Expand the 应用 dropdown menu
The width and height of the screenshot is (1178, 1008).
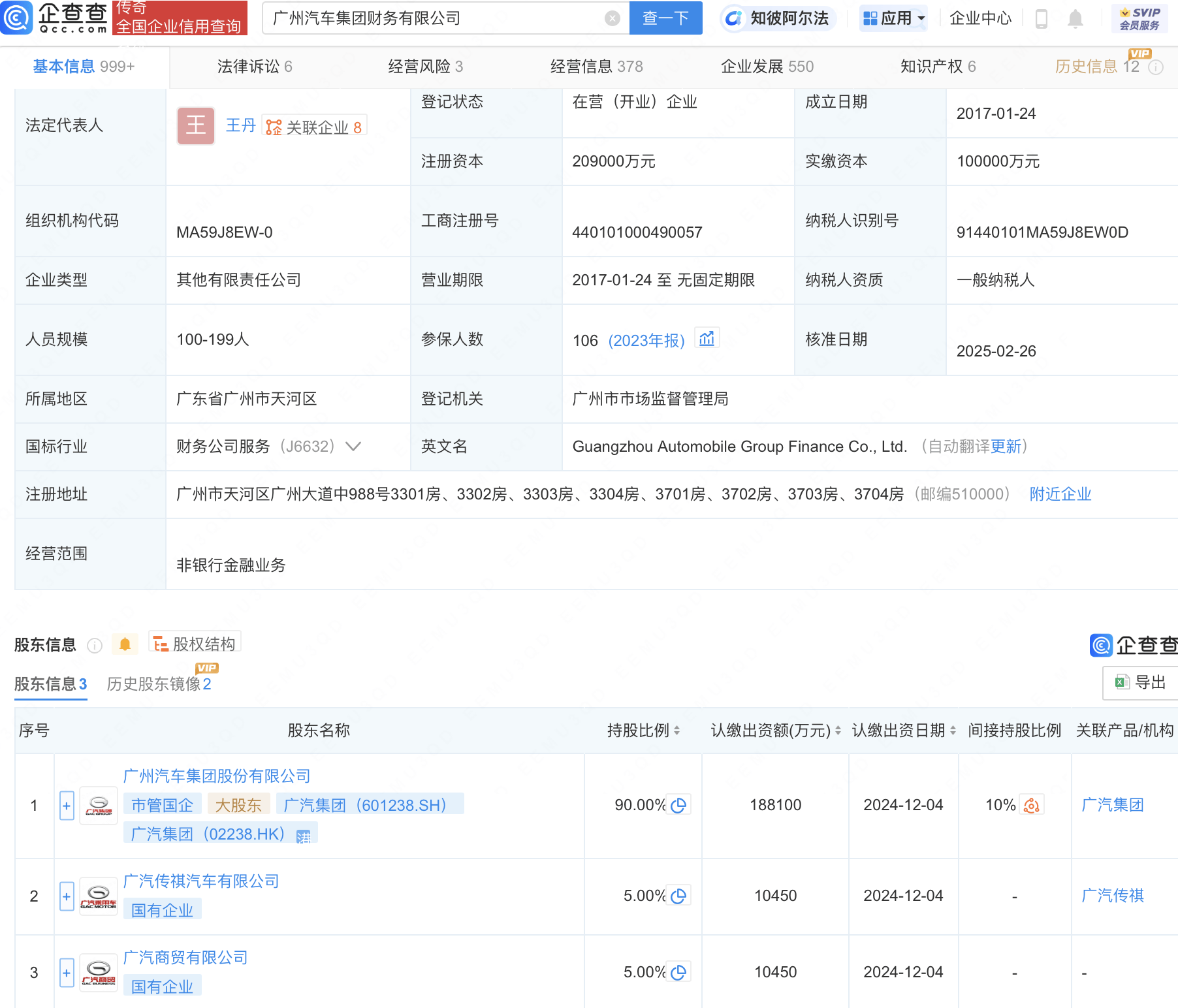point(894,18)
